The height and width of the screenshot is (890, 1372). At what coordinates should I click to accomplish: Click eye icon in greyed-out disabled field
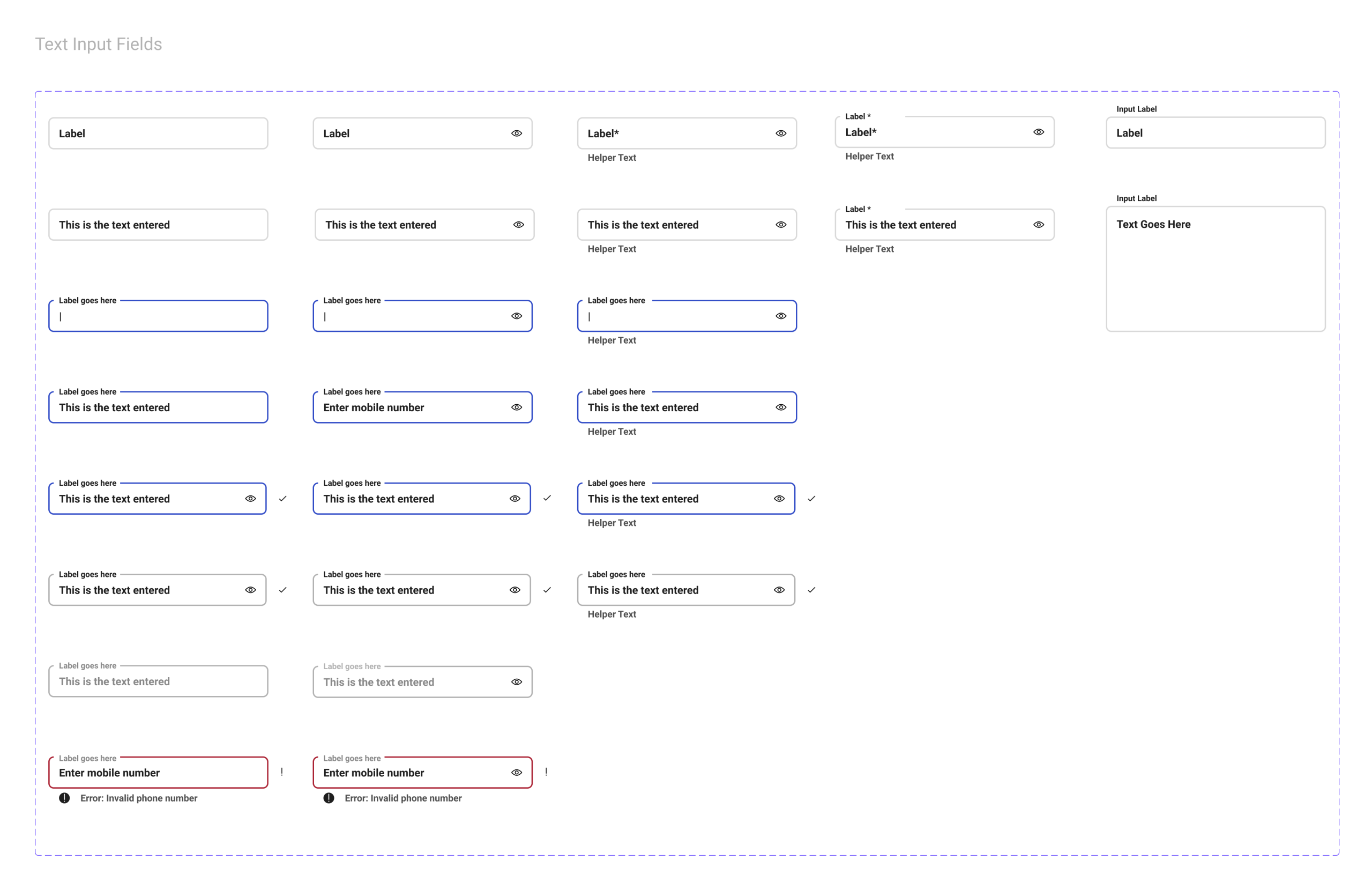pyautogui.click(x=517, y=682)
